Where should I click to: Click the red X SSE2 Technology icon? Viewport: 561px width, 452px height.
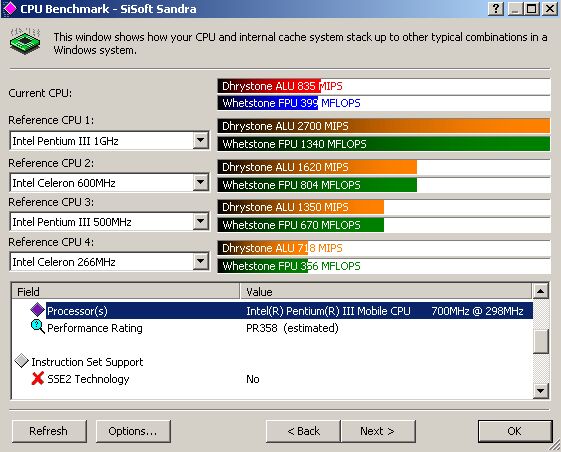[38, 379]
